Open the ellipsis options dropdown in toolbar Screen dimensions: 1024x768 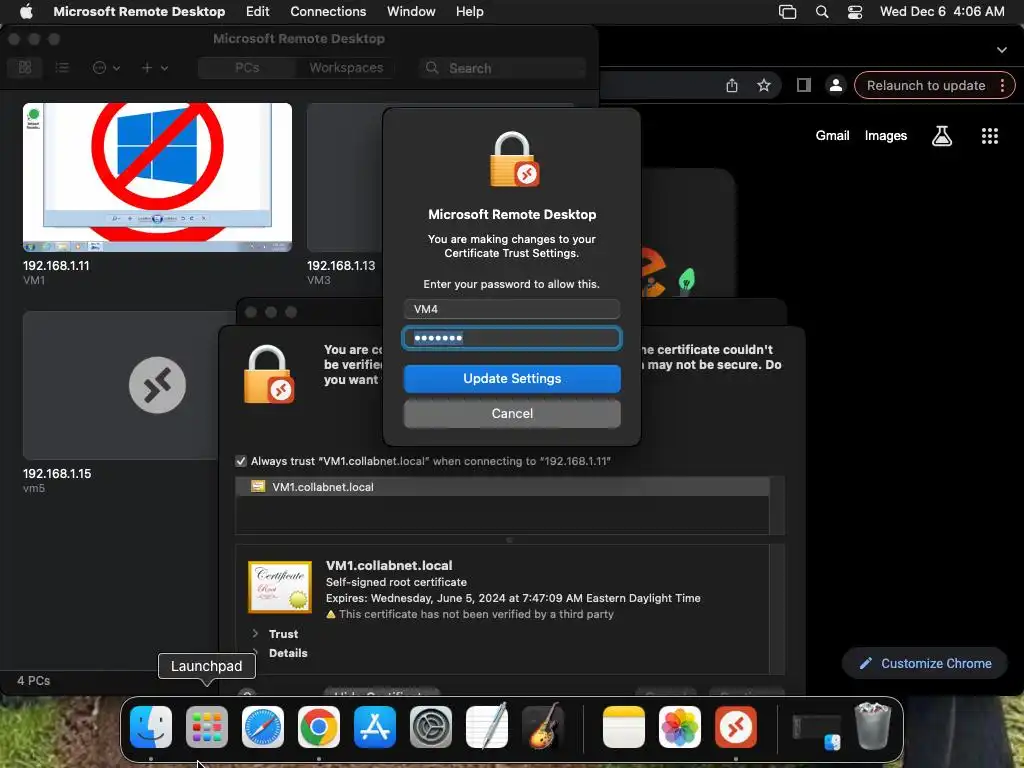coord(106,67)
